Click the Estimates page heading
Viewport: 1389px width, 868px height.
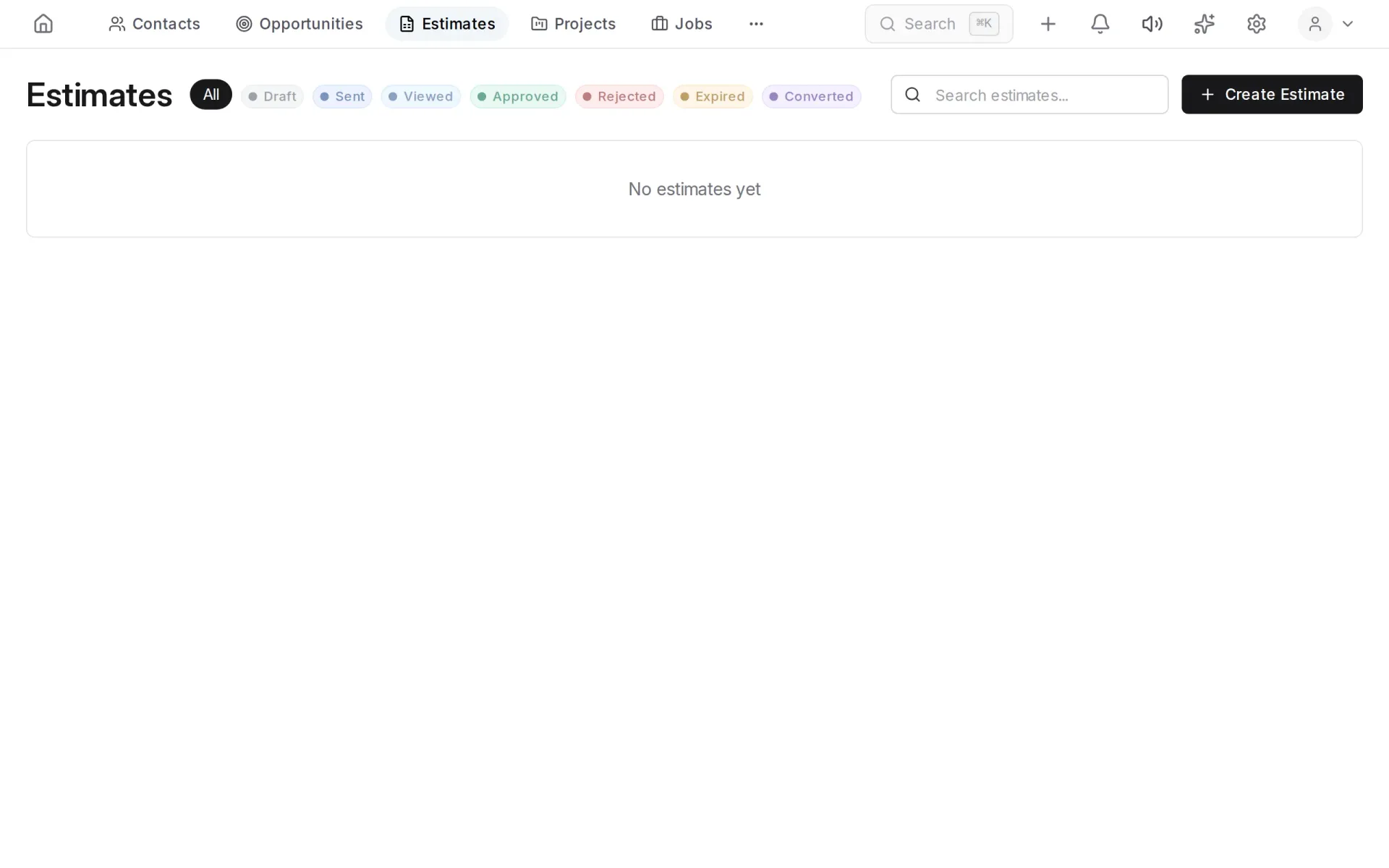(99, 95)
